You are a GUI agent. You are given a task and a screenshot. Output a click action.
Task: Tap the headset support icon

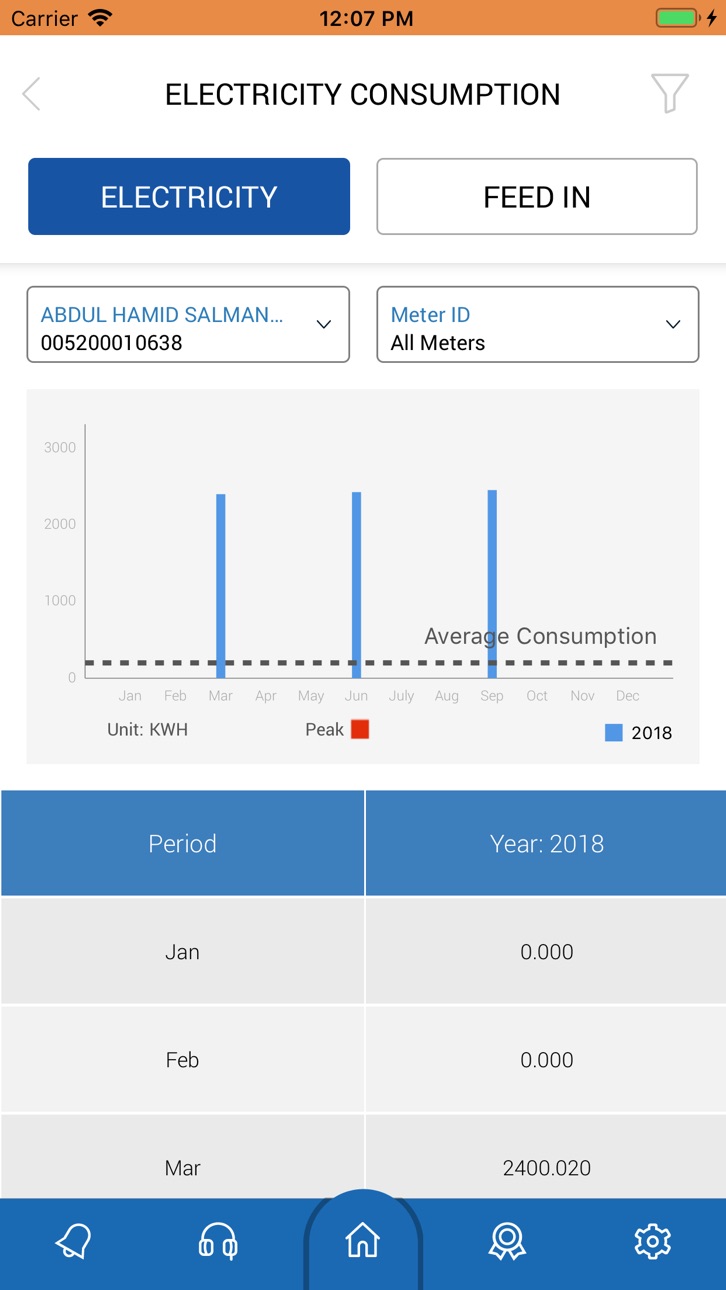point(218,1241)
